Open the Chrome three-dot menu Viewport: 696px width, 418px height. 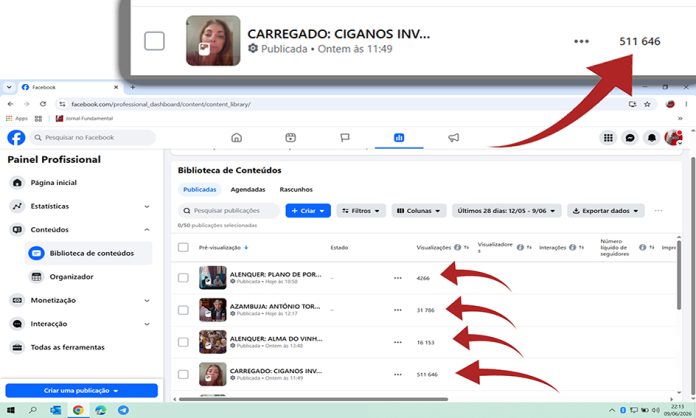(686, 104)
